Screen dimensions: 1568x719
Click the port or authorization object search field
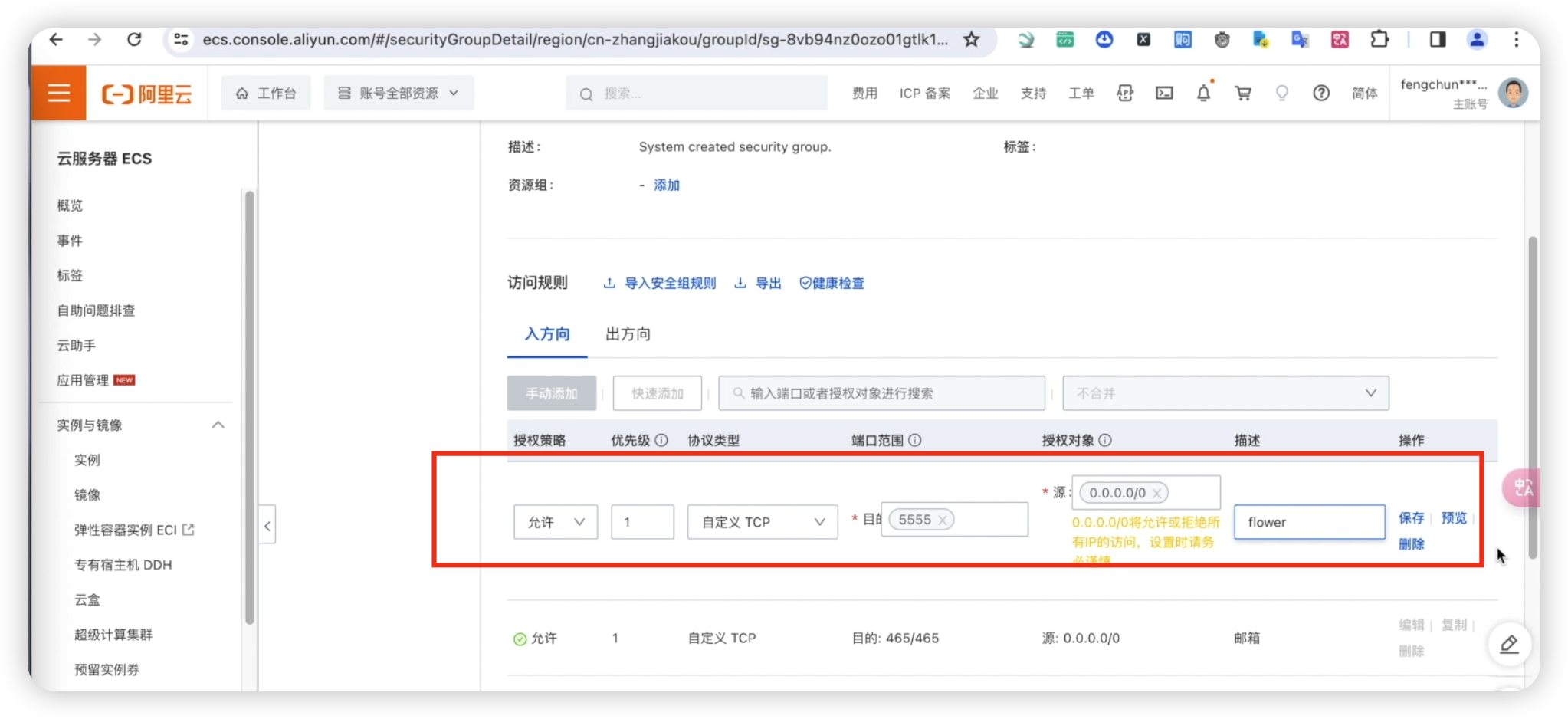(x=881, y=393)
